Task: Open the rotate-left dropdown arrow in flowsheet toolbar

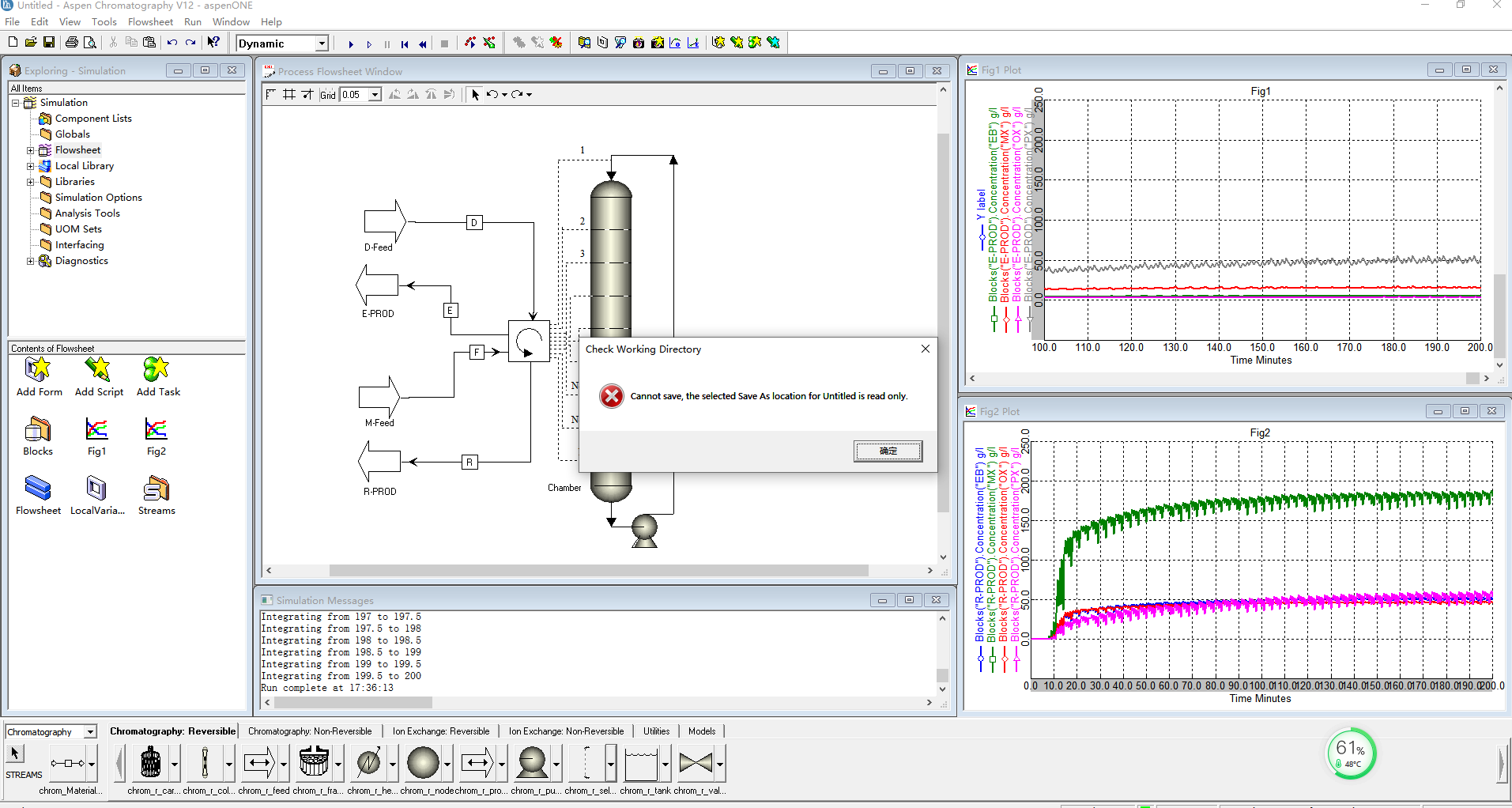Action: click(504, 95)
